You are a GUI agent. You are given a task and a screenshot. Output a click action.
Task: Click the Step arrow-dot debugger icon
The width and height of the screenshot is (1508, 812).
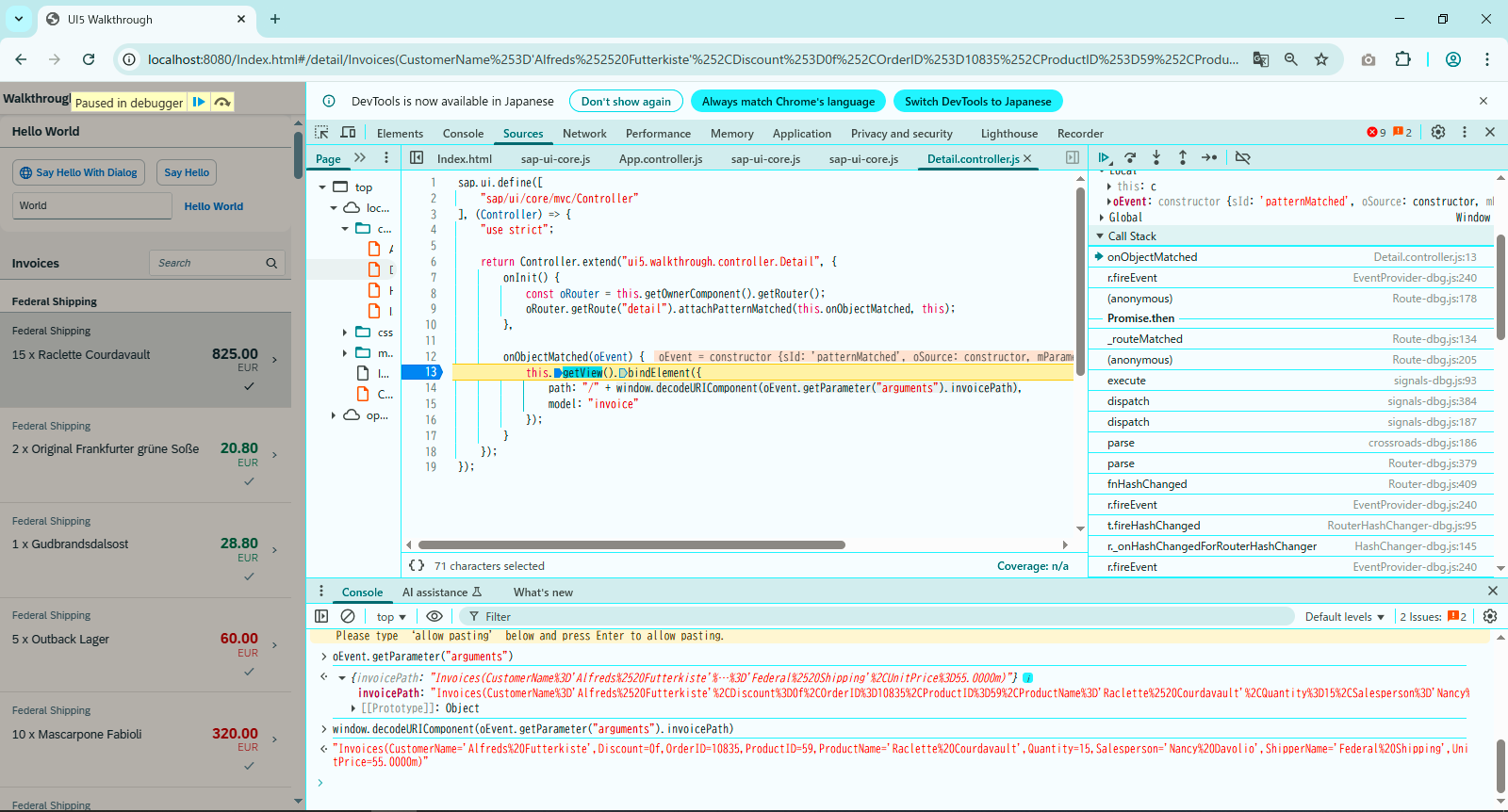(1209, 157)
